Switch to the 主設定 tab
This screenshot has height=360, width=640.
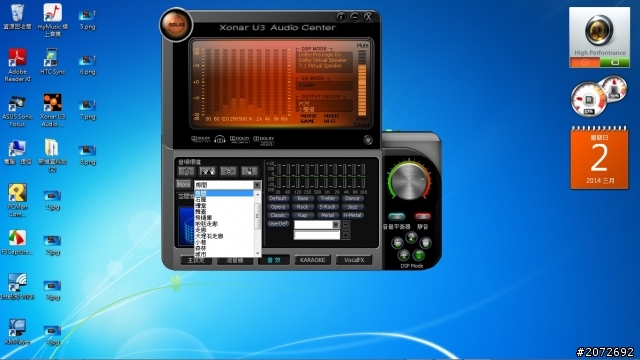(x=196, y=260)
